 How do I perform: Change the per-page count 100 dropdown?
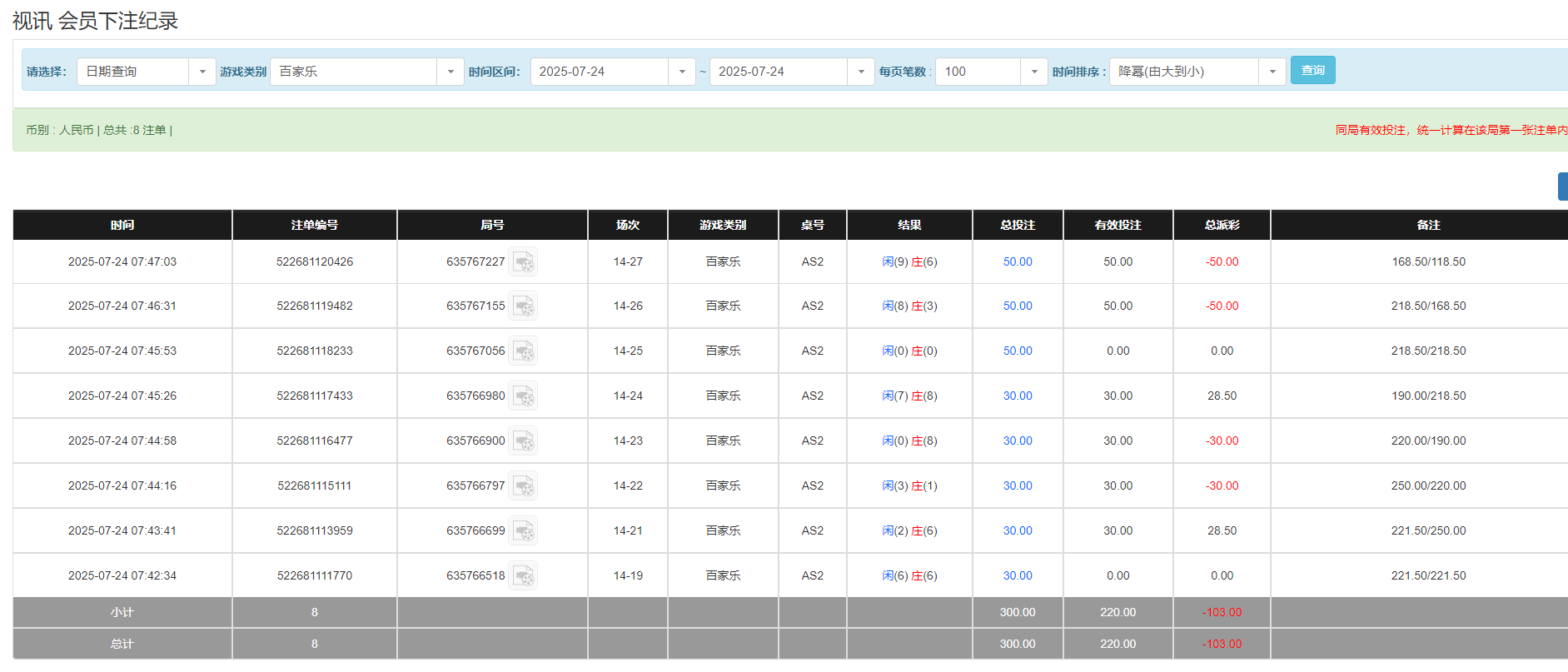[1033, 72]
